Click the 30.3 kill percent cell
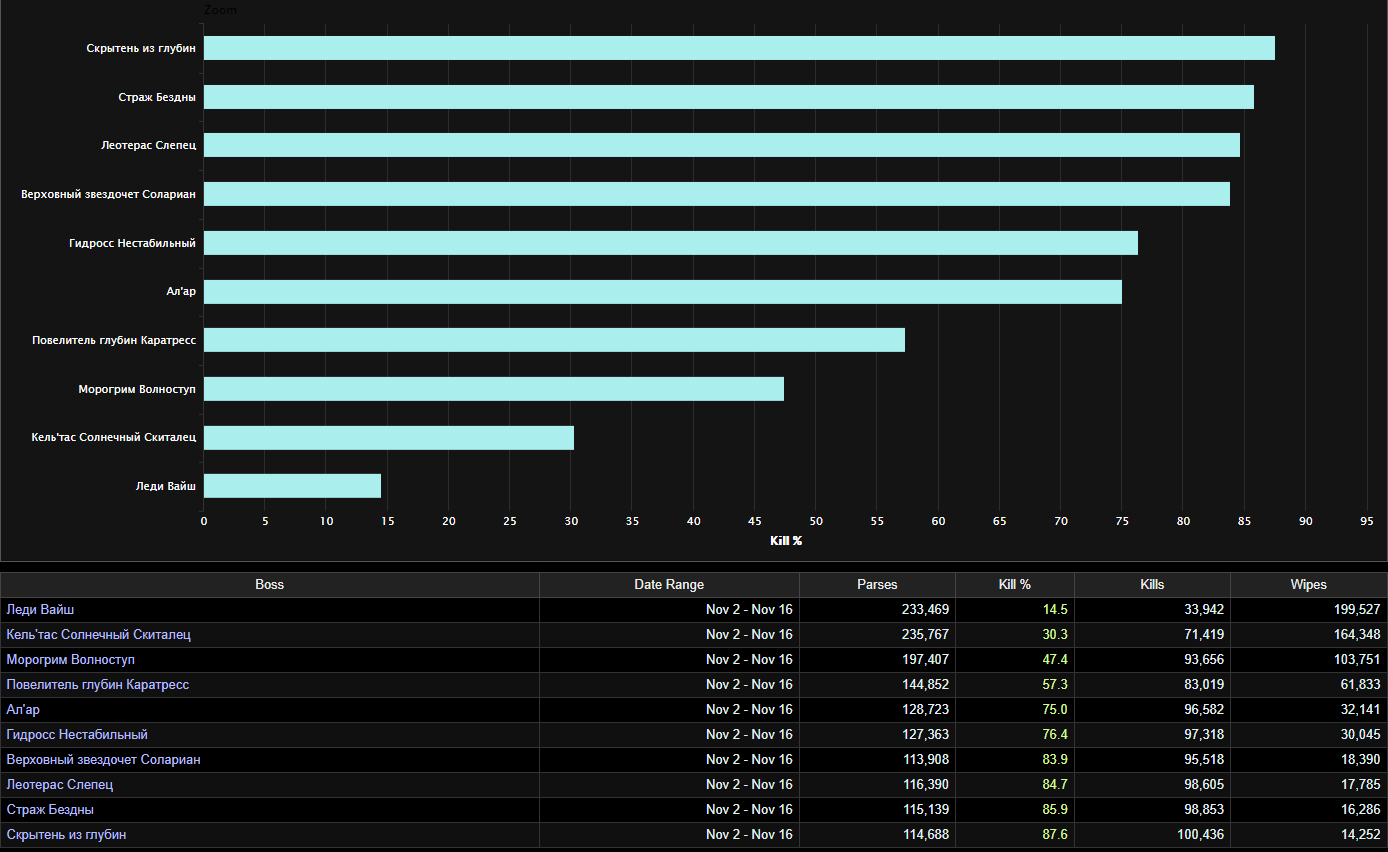 pyautogui.click(x=1015, y=634)
